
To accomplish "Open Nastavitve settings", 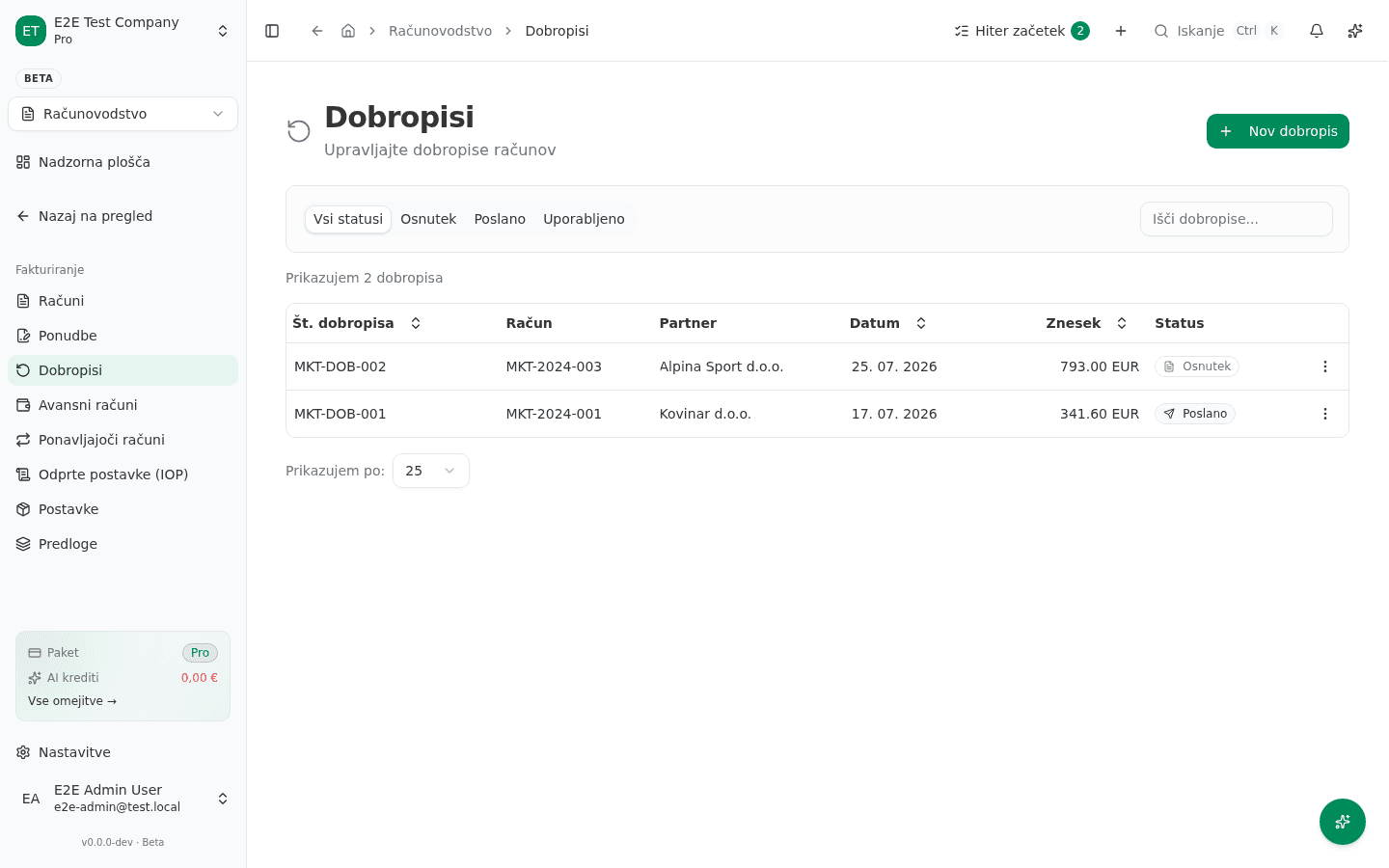I will (x=123, y=752).
